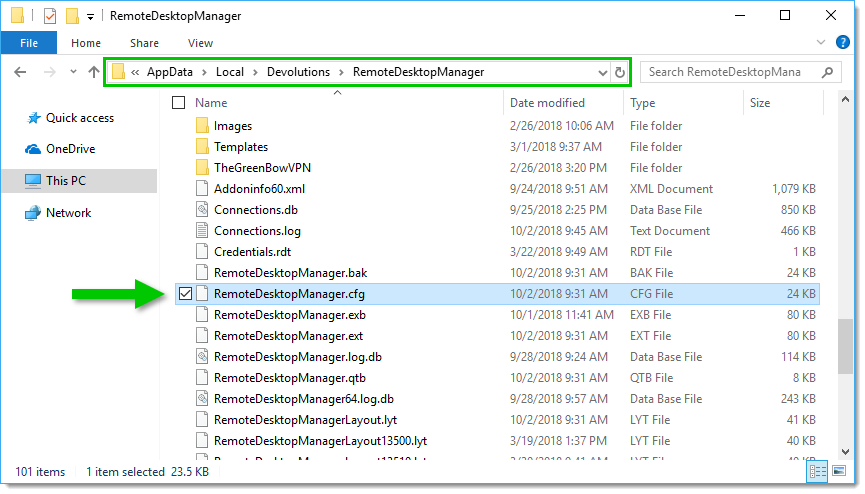This screenshot has width=865, height=494.
Task: Click the Properties quick access toolbar icon
Action: point(50,16)
